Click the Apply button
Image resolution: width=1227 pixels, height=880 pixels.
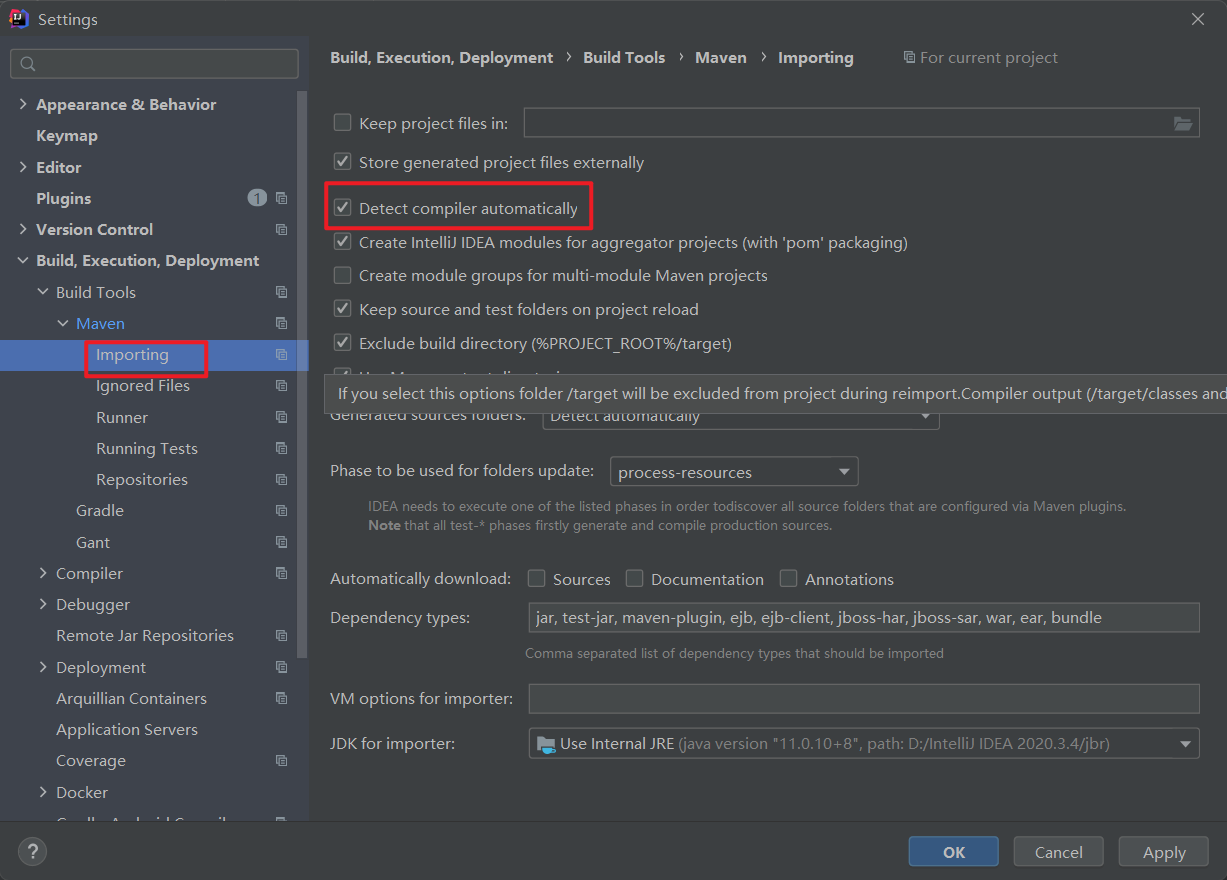pyautogui.click(x=1164, y=852)
